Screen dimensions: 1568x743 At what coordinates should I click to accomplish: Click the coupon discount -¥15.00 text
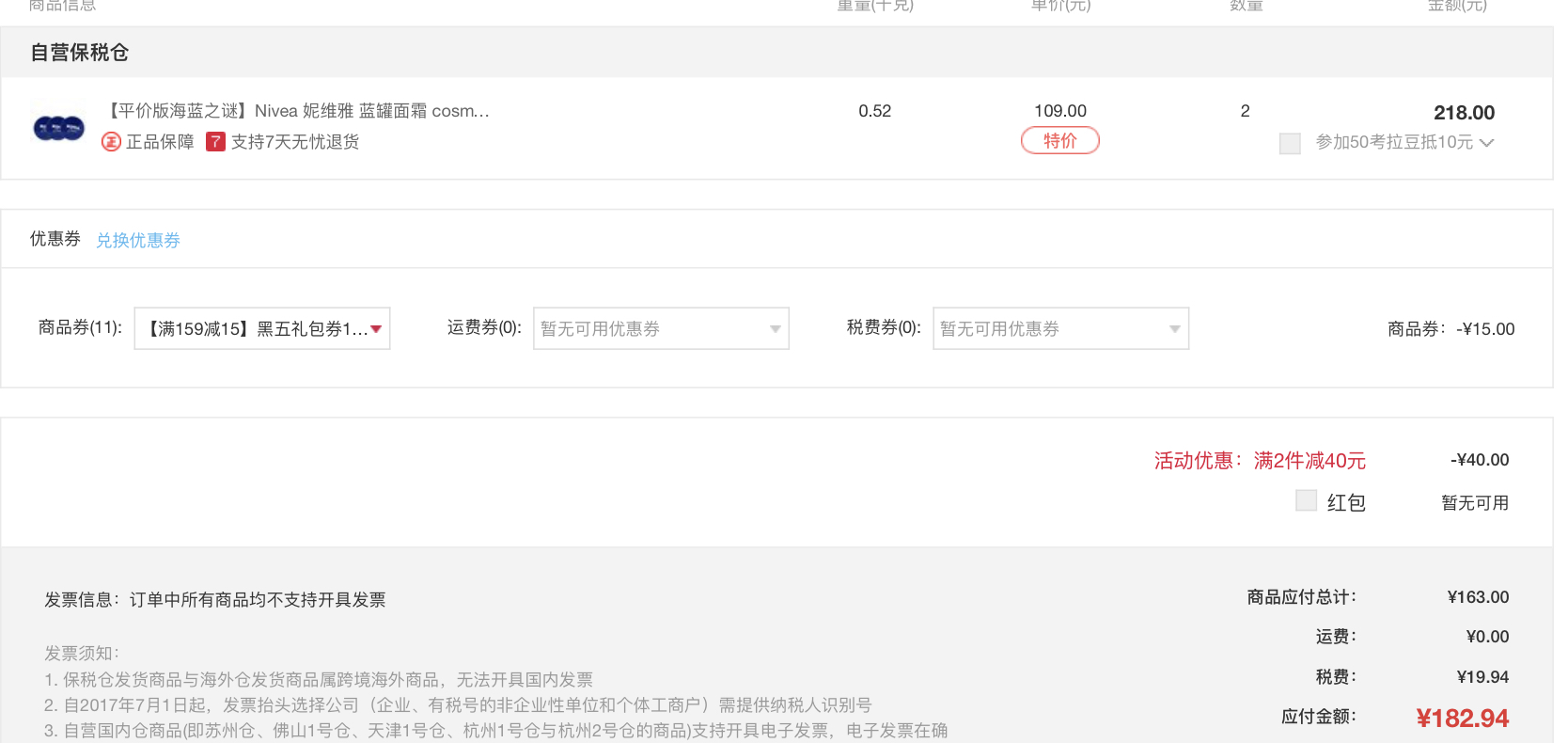[1485, 329]
